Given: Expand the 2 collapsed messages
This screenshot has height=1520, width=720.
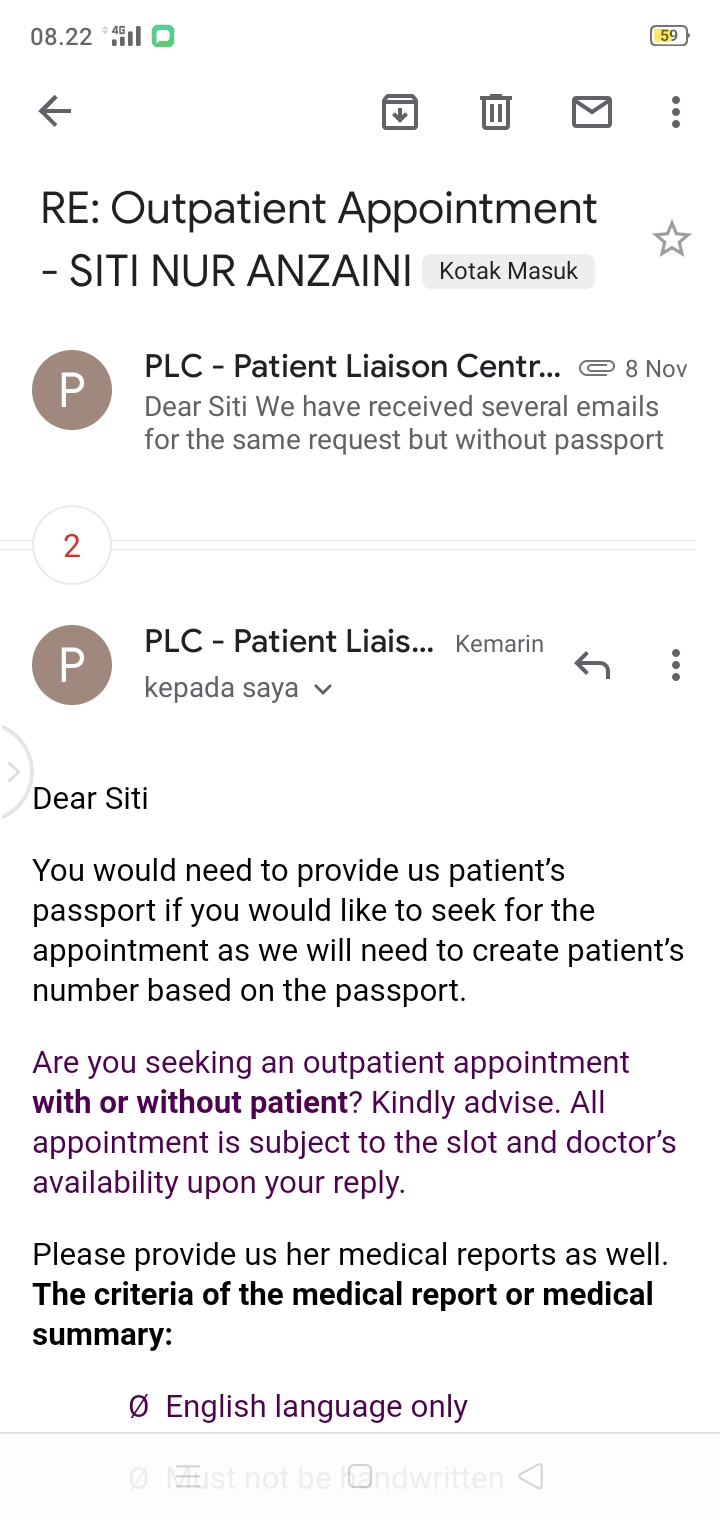Looking at the screenshot, I should 72,546.
